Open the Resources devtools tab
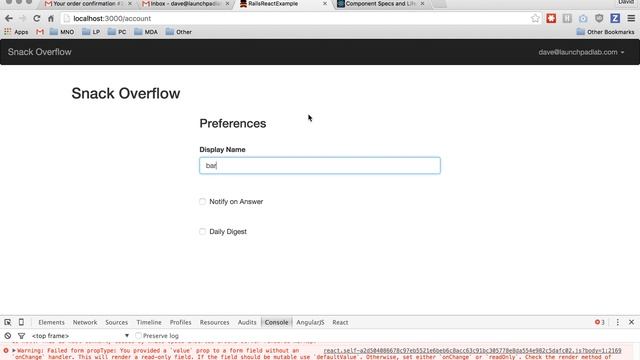Image resolution: width=640 pixels, height=360 pixels. 214,322
